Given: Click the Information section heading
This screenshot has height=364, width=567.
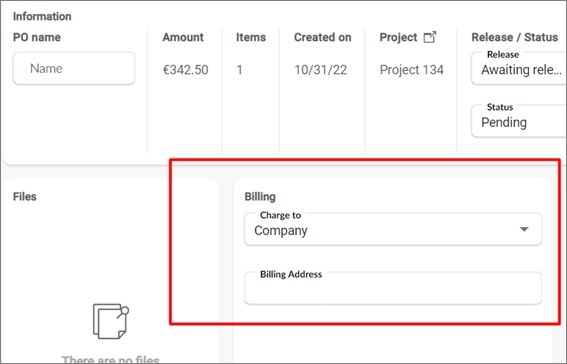Looking at the screenshot, I should pyautogui.click(x=42, y=16).
